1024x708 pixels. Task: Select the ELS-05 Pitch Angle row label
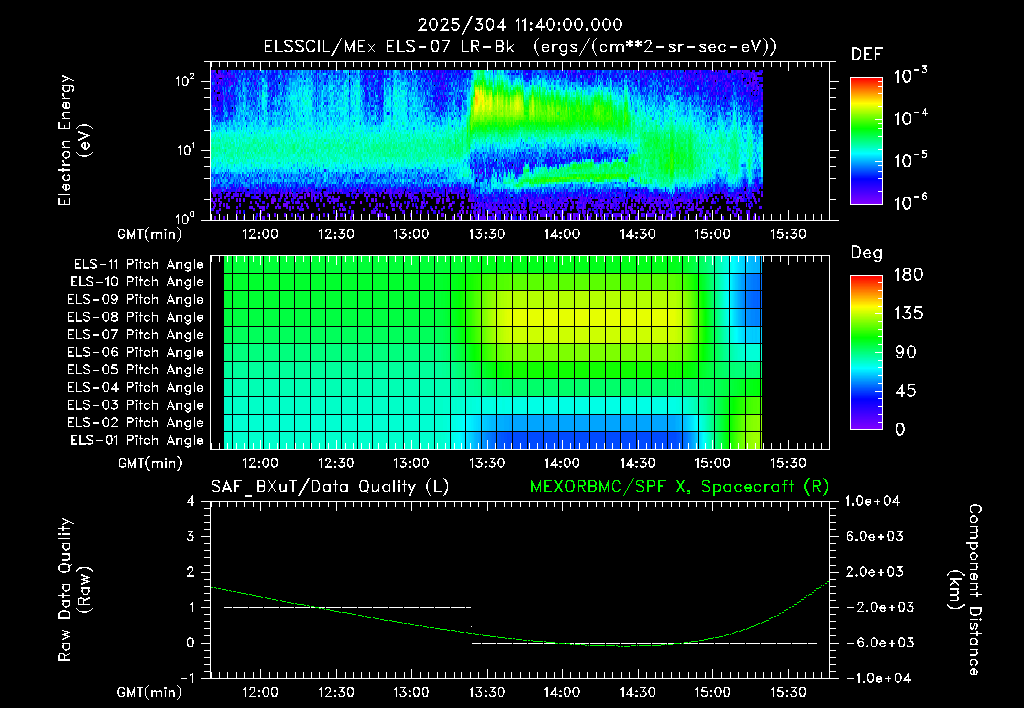pos(136,370)
